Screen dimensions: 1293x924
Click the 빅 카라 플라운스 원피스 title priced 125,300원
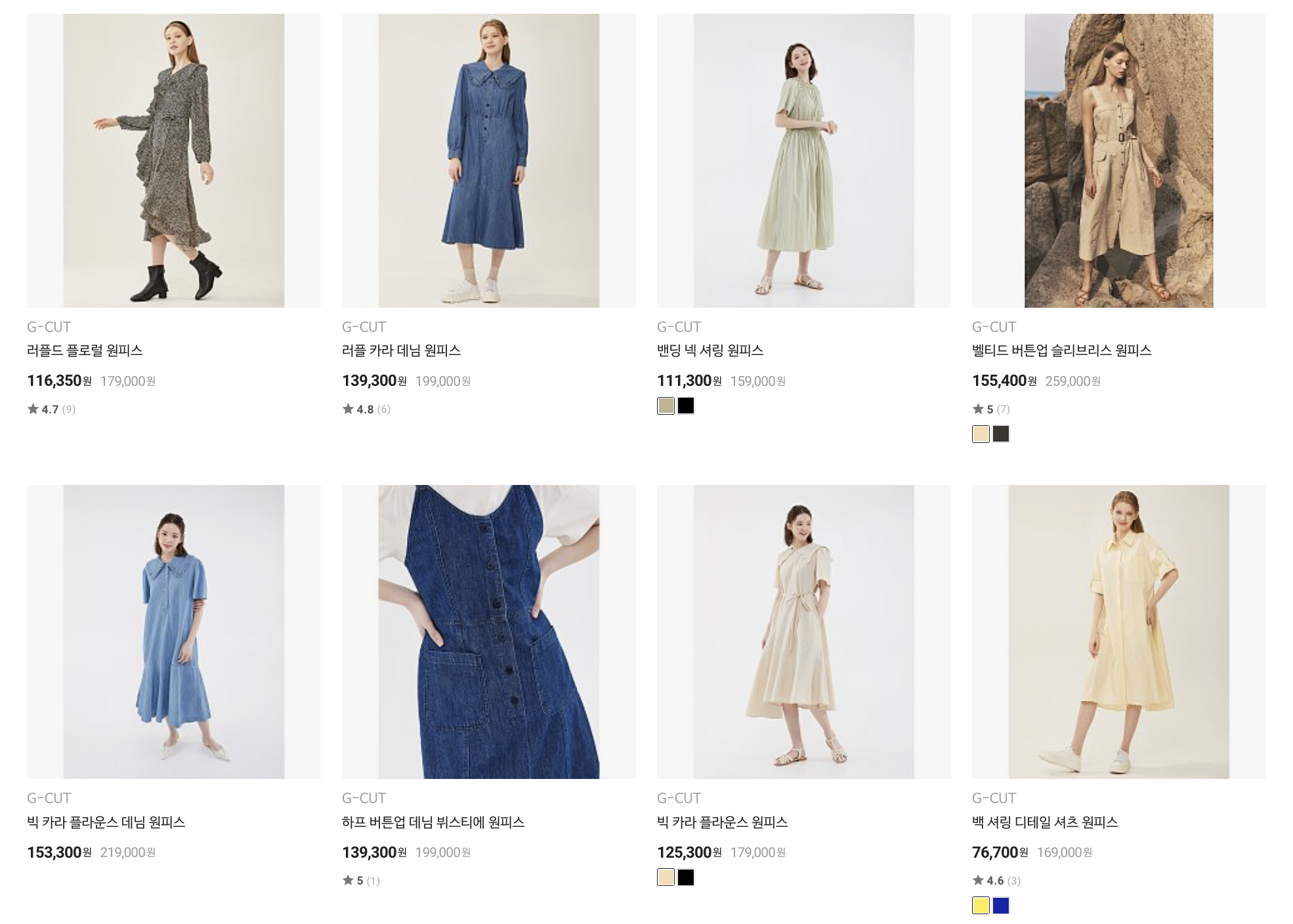point(722,822)
